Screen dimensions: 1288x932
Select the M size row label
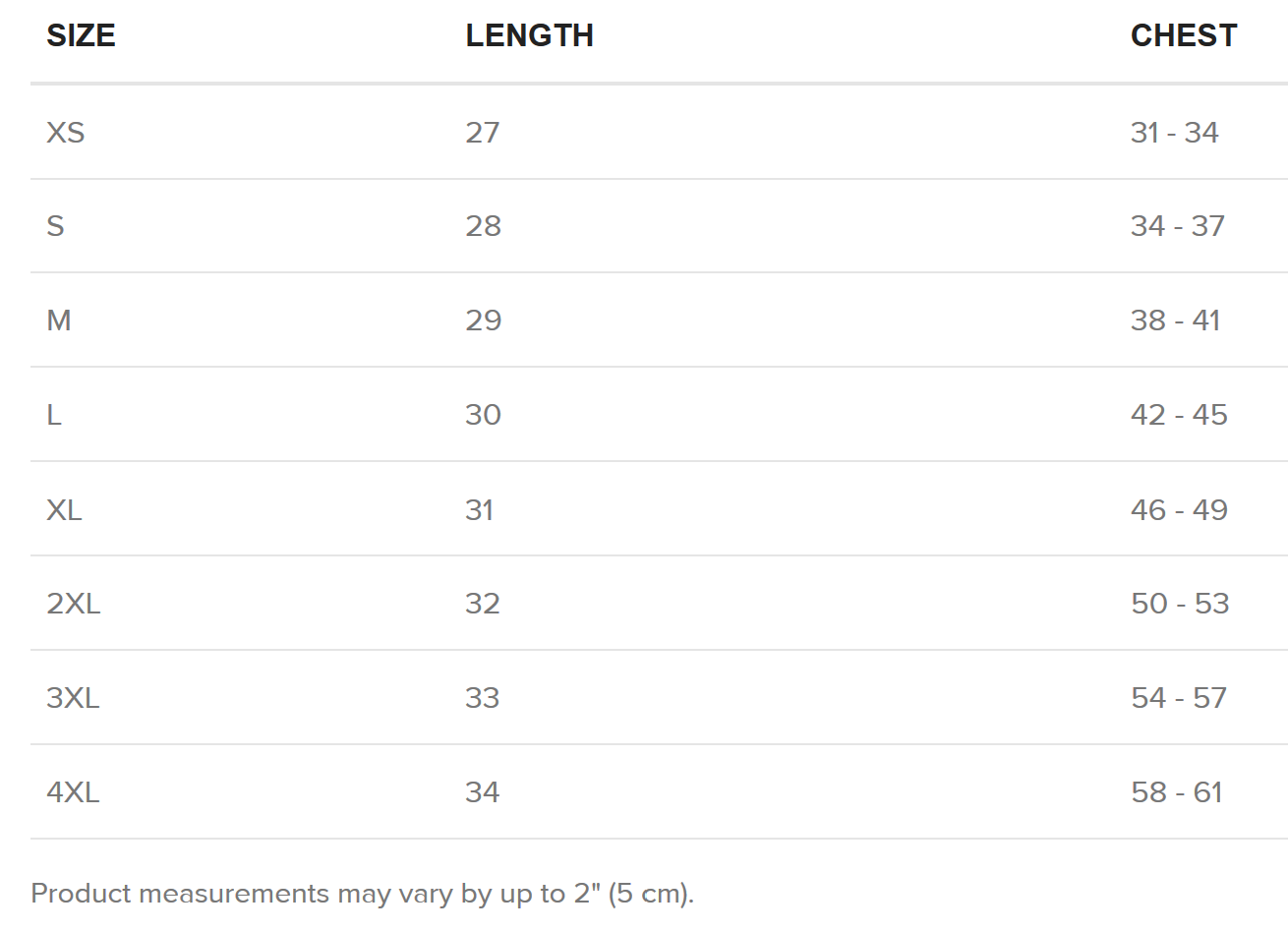pos(59,320)
